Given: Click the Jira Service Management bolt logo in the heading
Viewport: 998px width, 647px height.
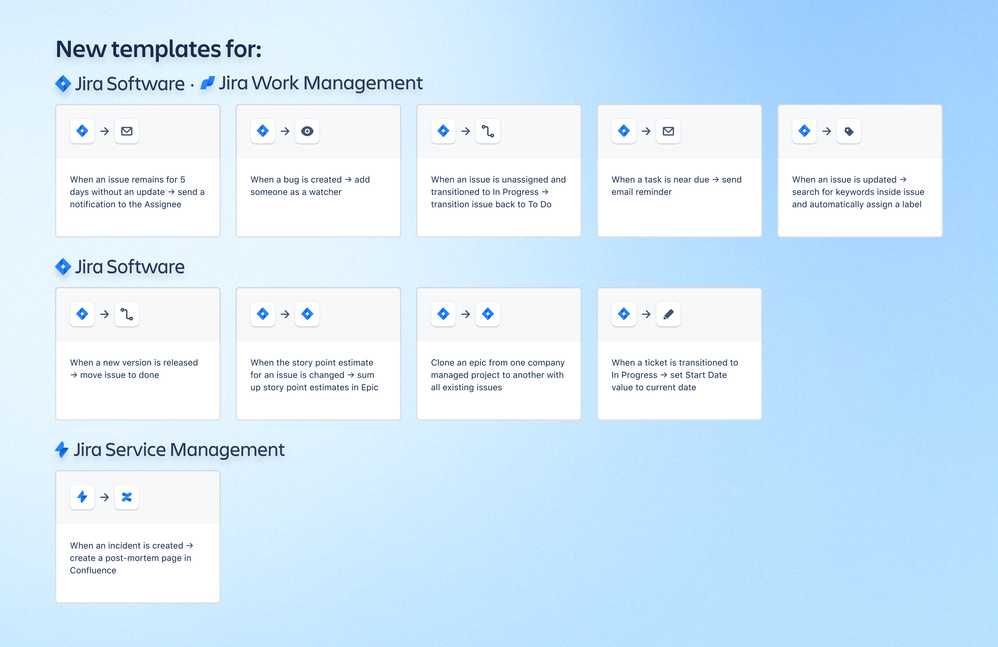Looking at the screenshot, I should point(62,449).
